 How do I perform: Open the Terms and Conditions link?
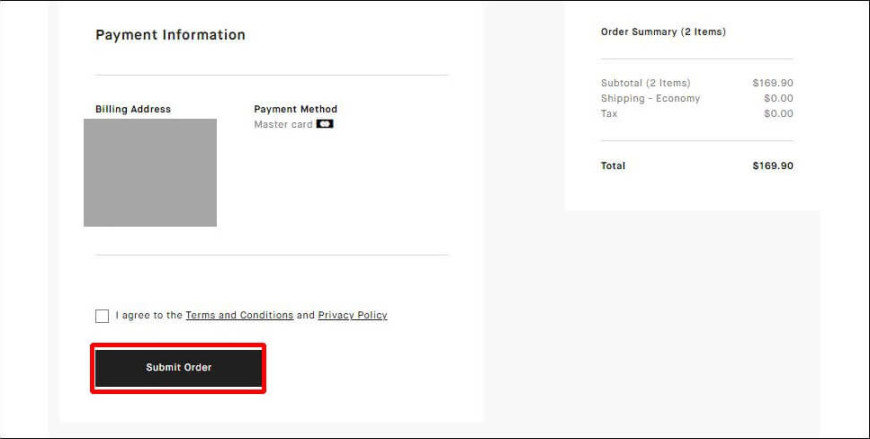(x=239, y=315)
